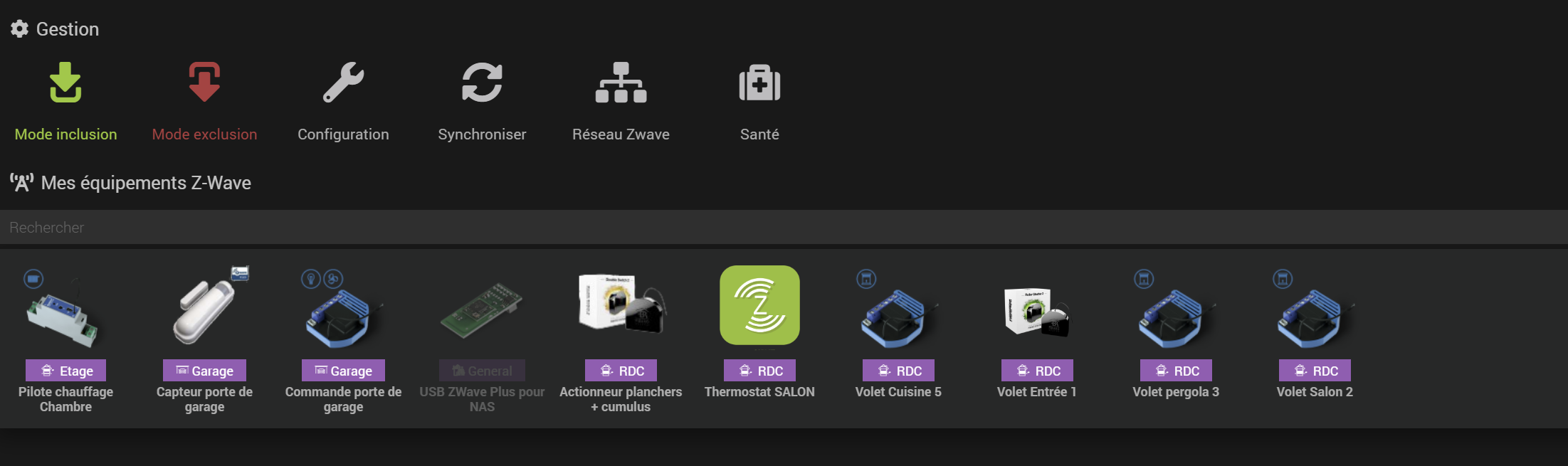The height and width of the screenshot is (466, 1568).
Task: Click the 'Capteur porte de garage' name
Action: pyautogui.click(x=204, y=399)
